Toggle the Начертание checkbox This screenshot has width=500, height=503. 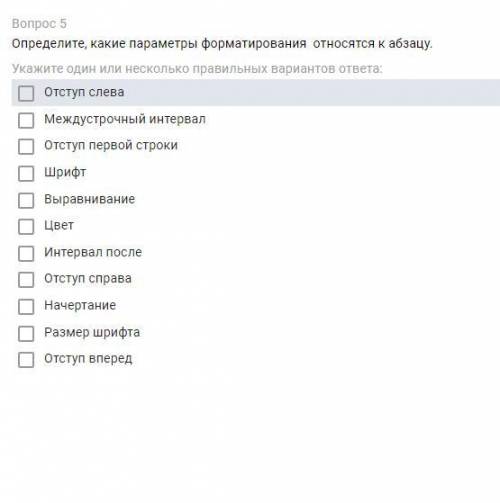[x=26, y=307]
